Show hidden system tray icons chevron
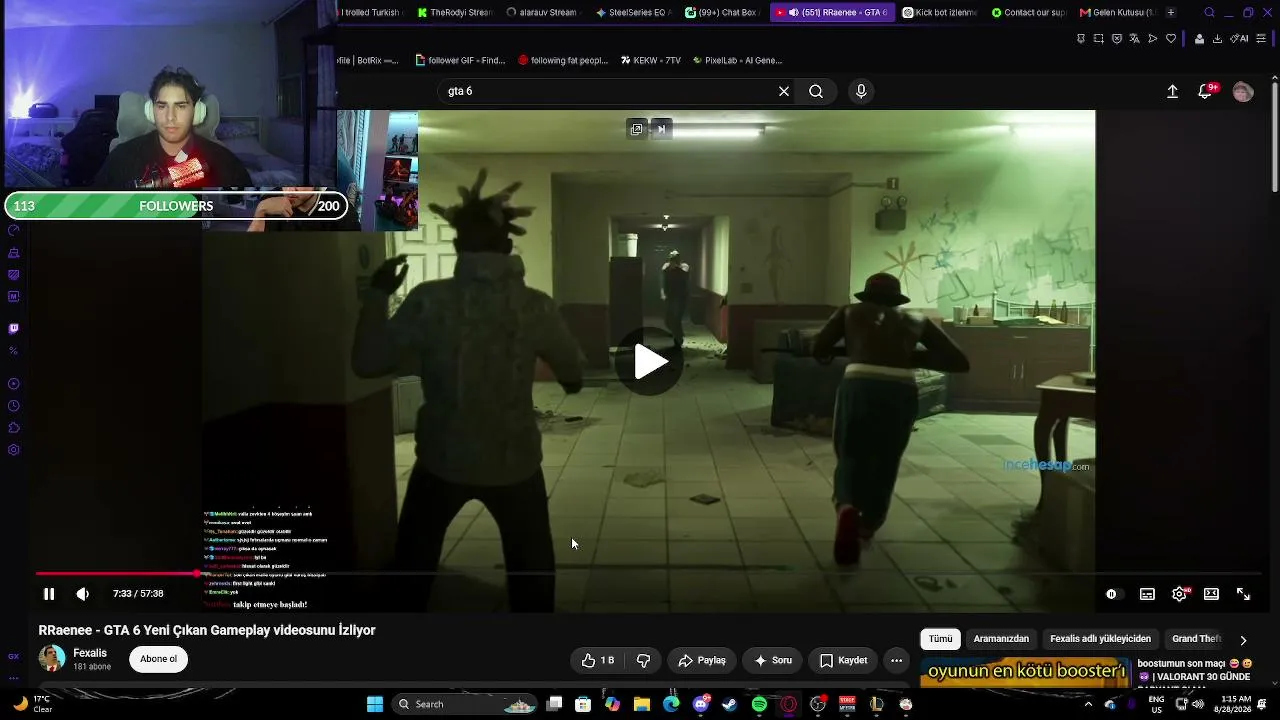This screenshot has width=1280, height=720. tap(1088, 704)
